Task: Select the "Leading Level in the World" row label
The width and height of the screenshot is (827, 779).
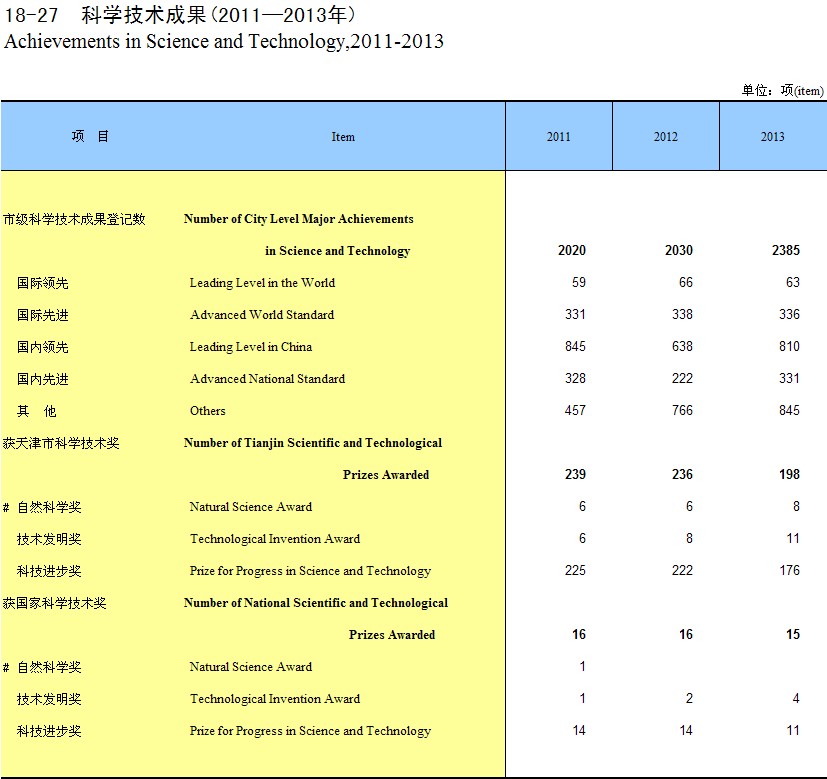Action: tap(262, 283)
